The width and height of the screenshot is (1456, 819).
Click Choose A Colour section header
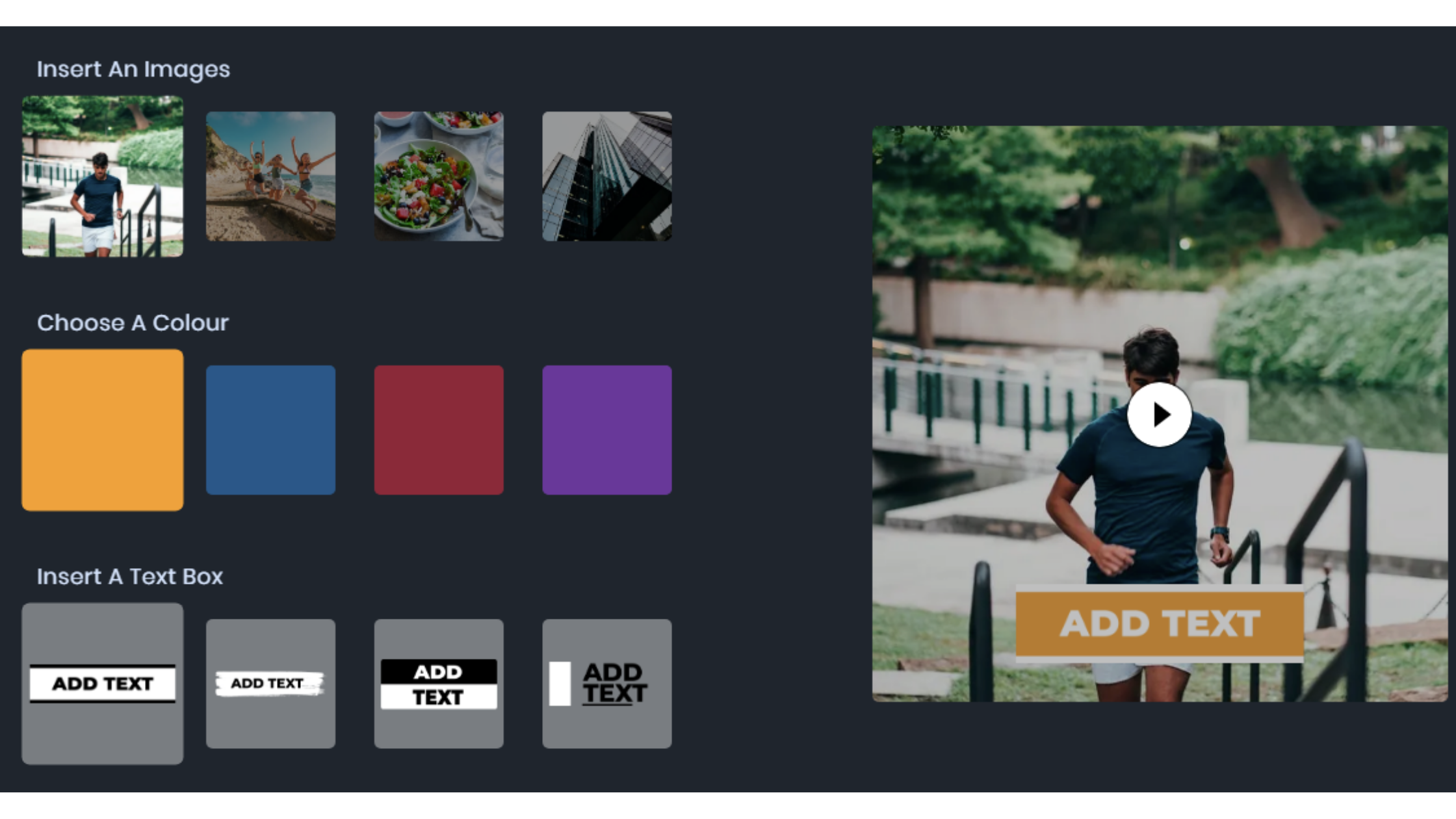133,322
